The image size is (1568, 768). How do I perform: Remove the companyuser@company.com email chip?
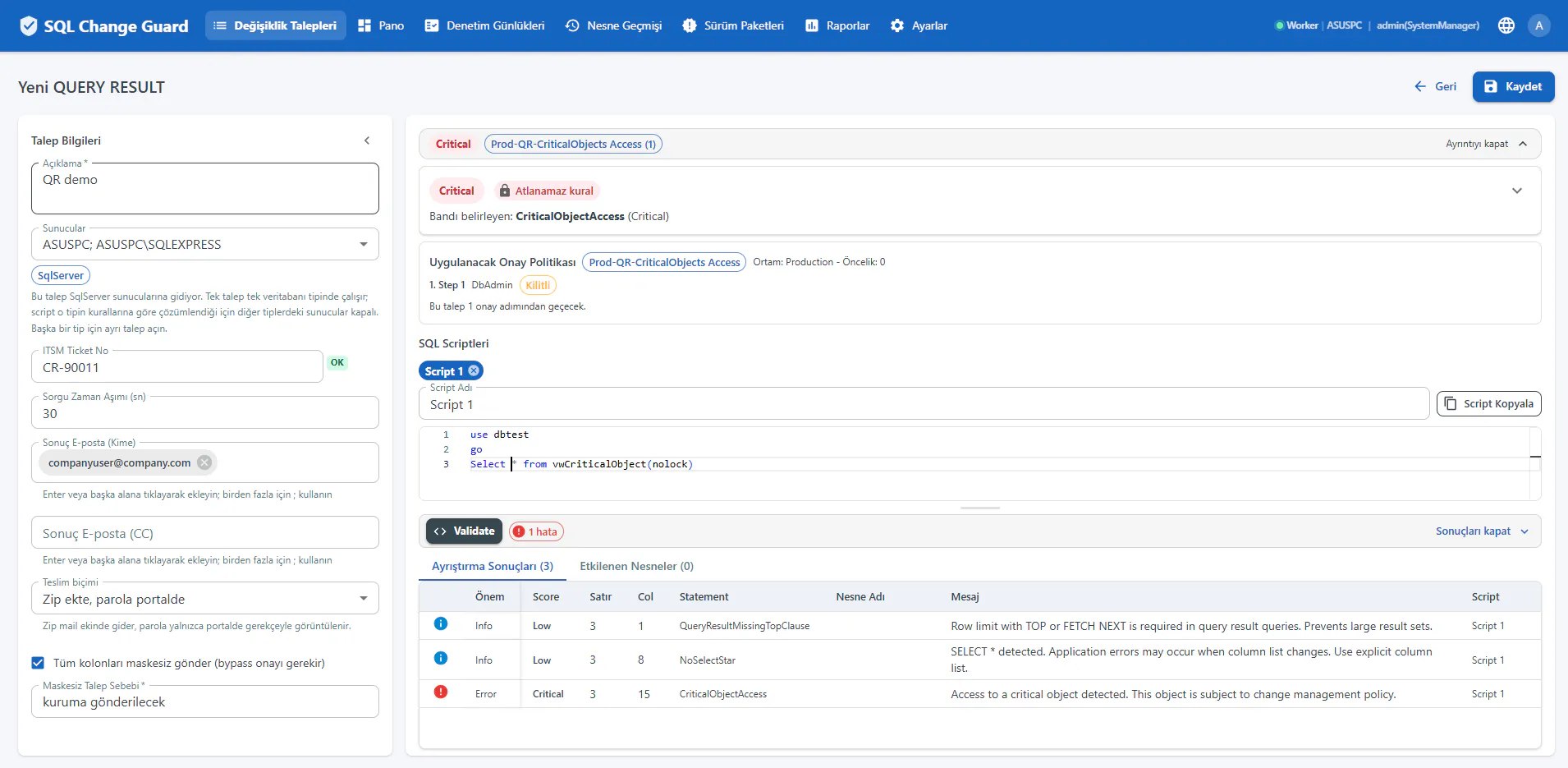pos(204,462)
